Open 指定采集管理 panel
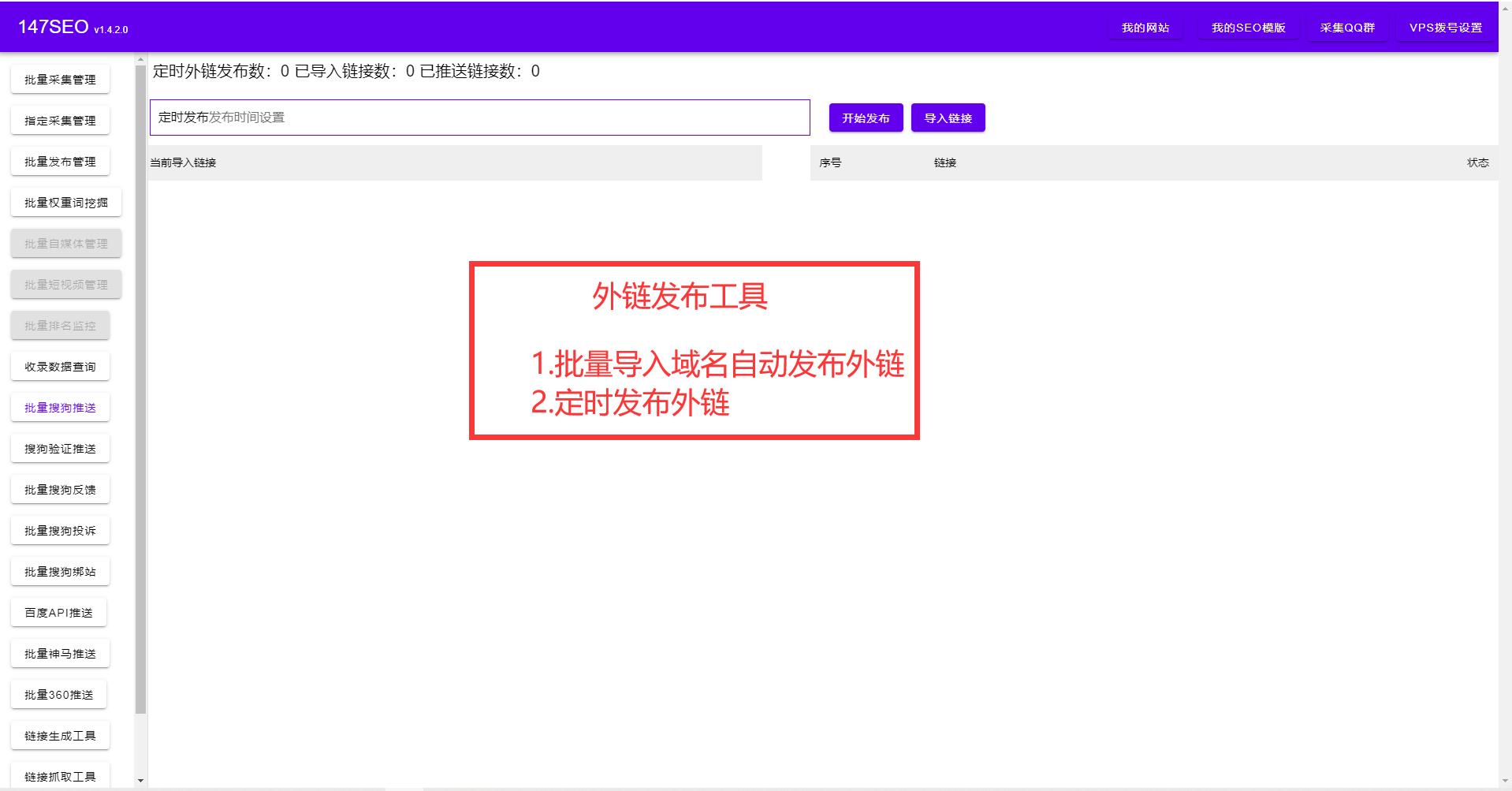1512x791 pixels. (60, 120)
